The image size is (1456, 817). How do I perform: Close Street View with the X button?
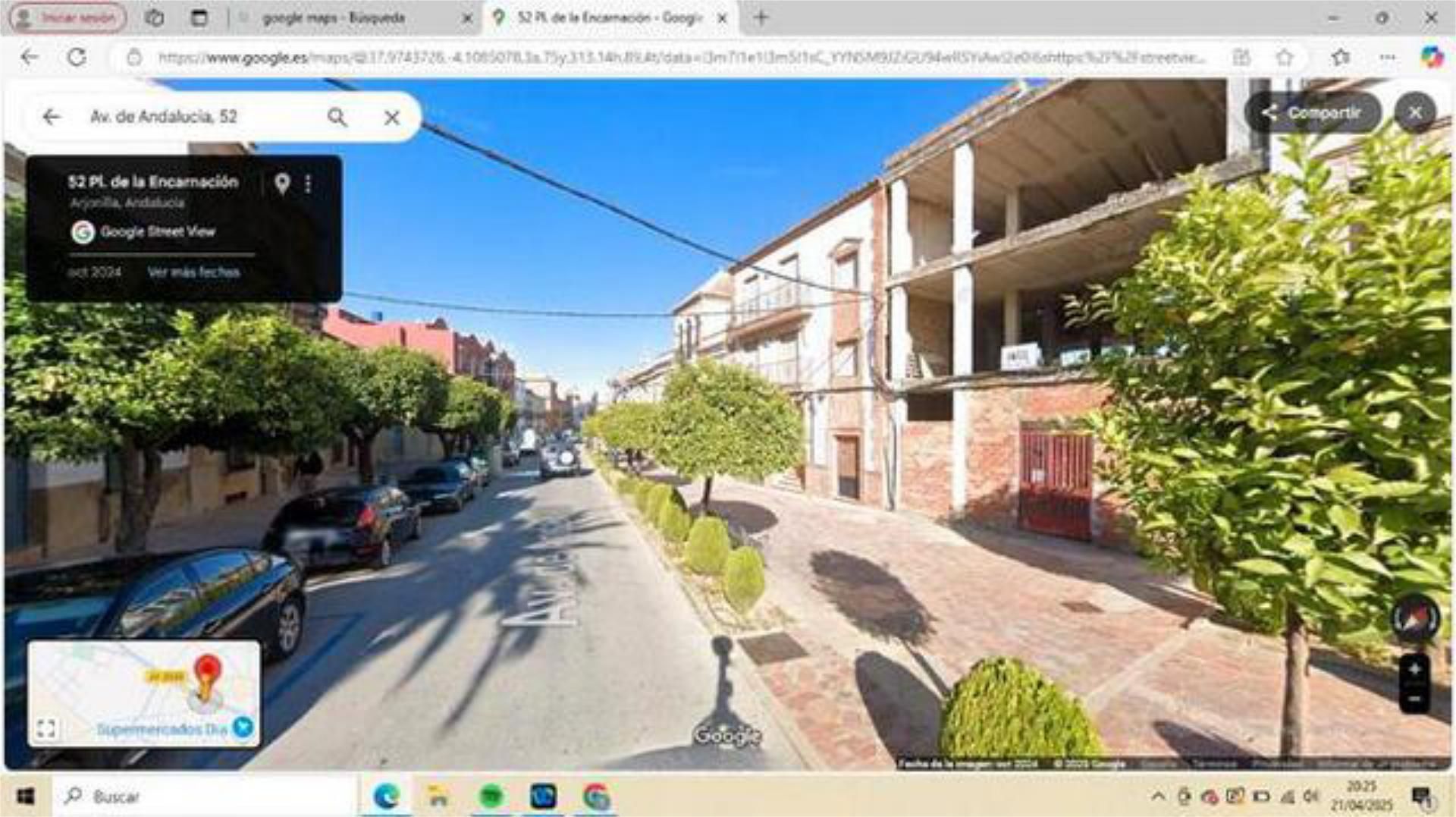point(1415,113)
